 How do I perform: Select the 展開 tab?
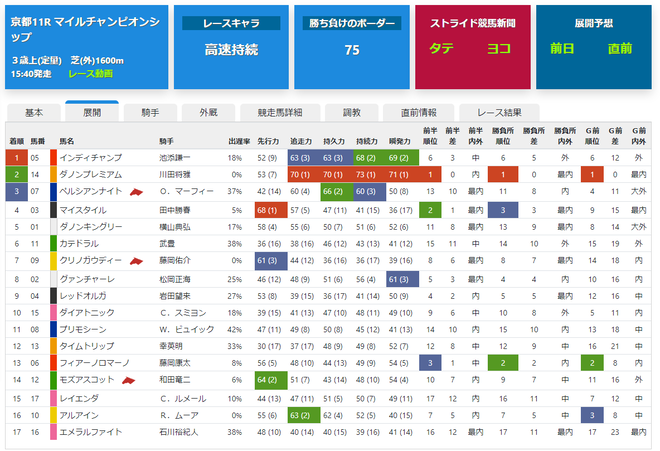[x=92, y=112]
